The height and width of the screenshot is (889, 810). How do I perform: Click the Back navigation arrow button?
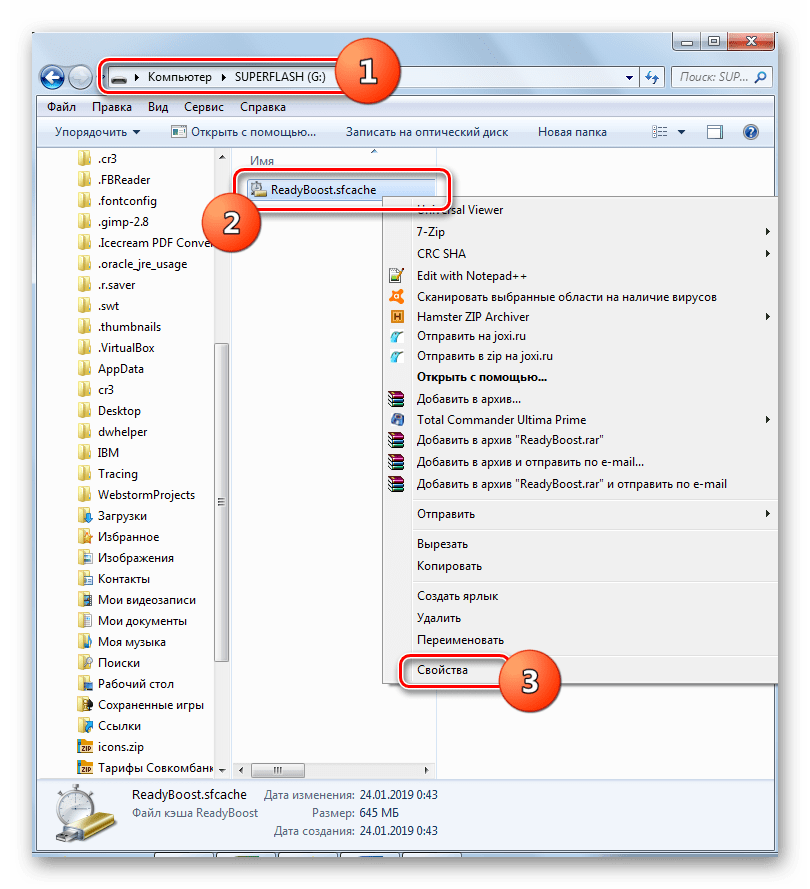[x=52, y=77]
